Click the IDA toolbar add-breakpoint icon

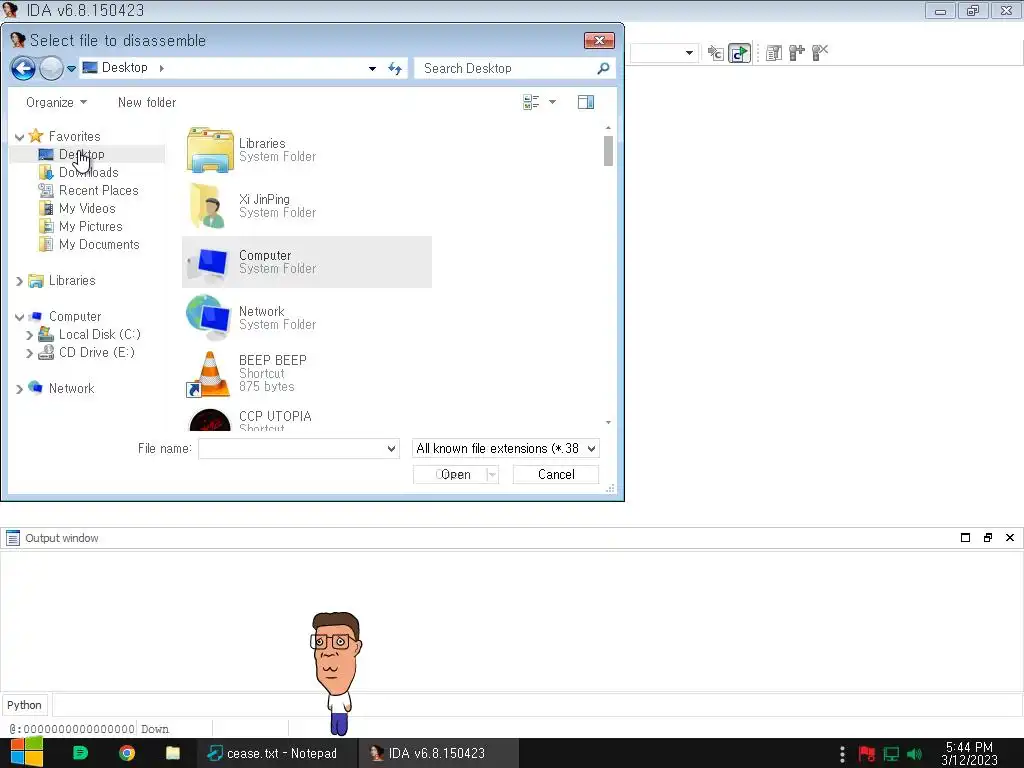point(797,53)
